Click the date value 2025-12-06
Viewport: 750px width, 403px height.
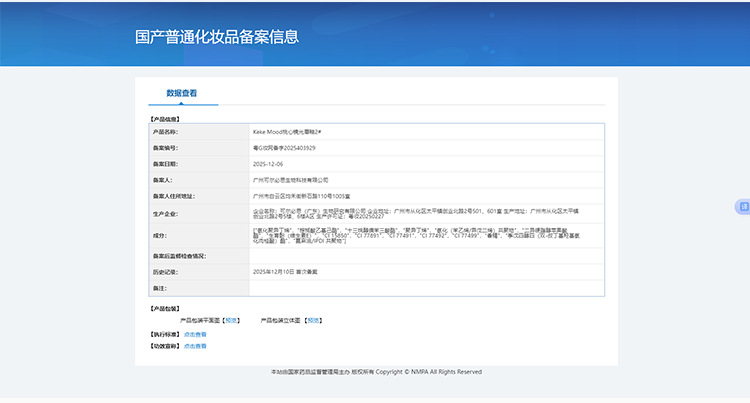pyautogui.click(x=268, y=164)
